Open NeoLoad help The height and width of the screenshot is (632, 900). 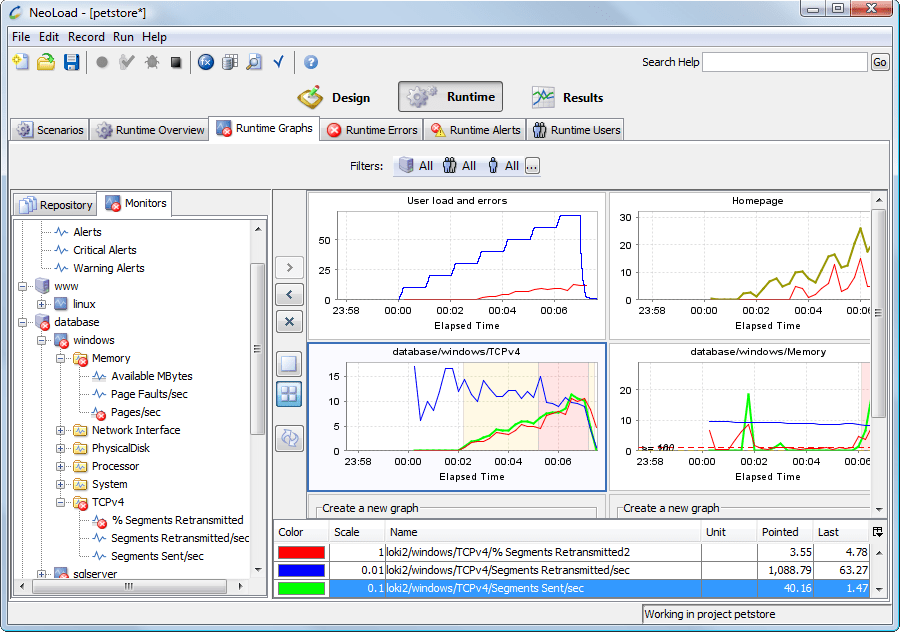[310, 62]
